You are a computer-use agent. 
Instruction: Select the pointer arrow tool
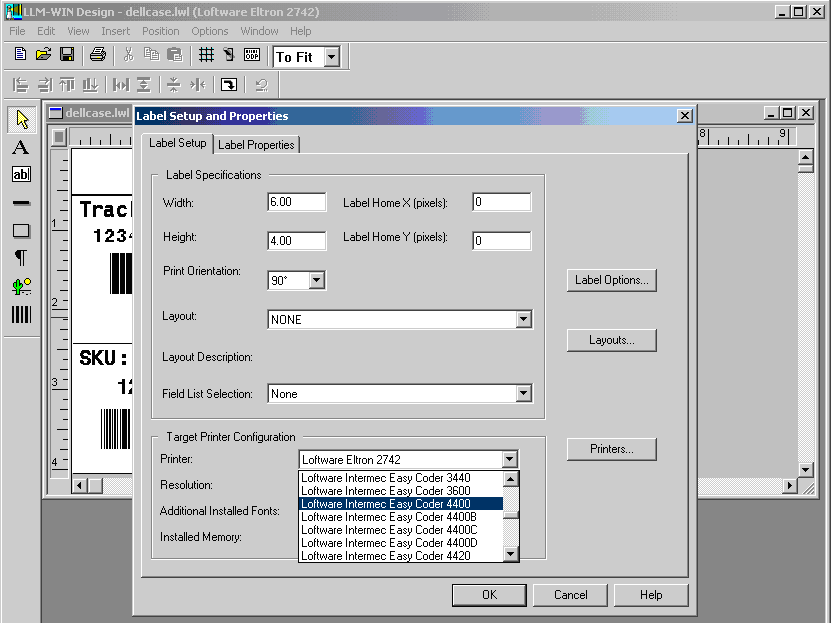(x=21, y=120)
